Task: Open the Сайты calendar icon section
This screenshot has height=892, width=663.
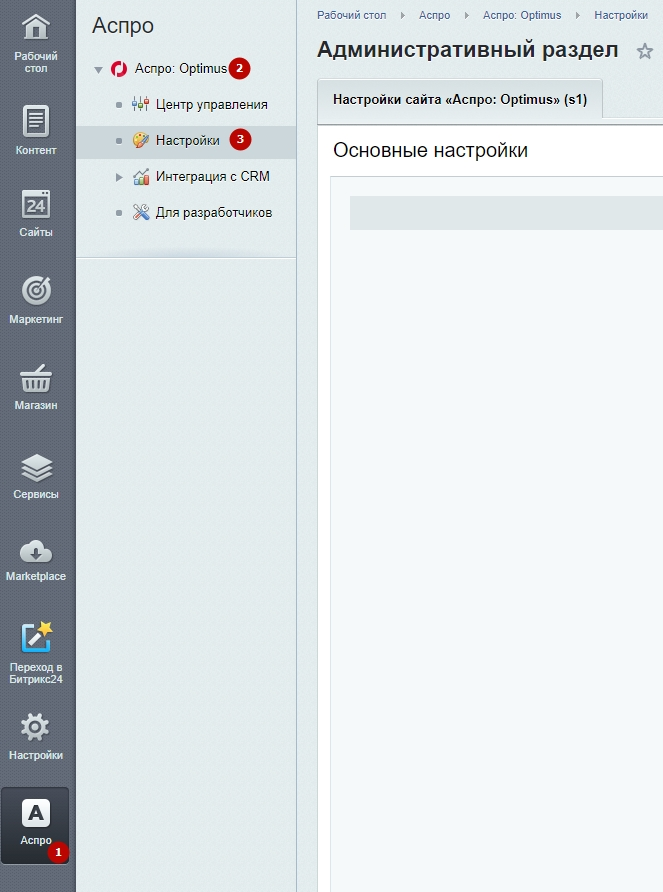Action: pyautogui.click(x=36, y=213)
